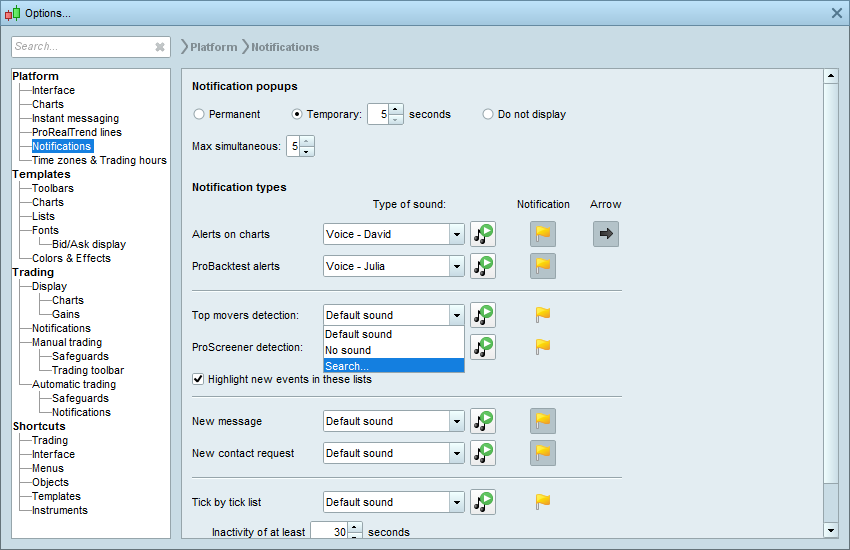850x550 pixels.
Task: Play the ProBacktest alerts sound preview
Action: click(x=484, y=266)
